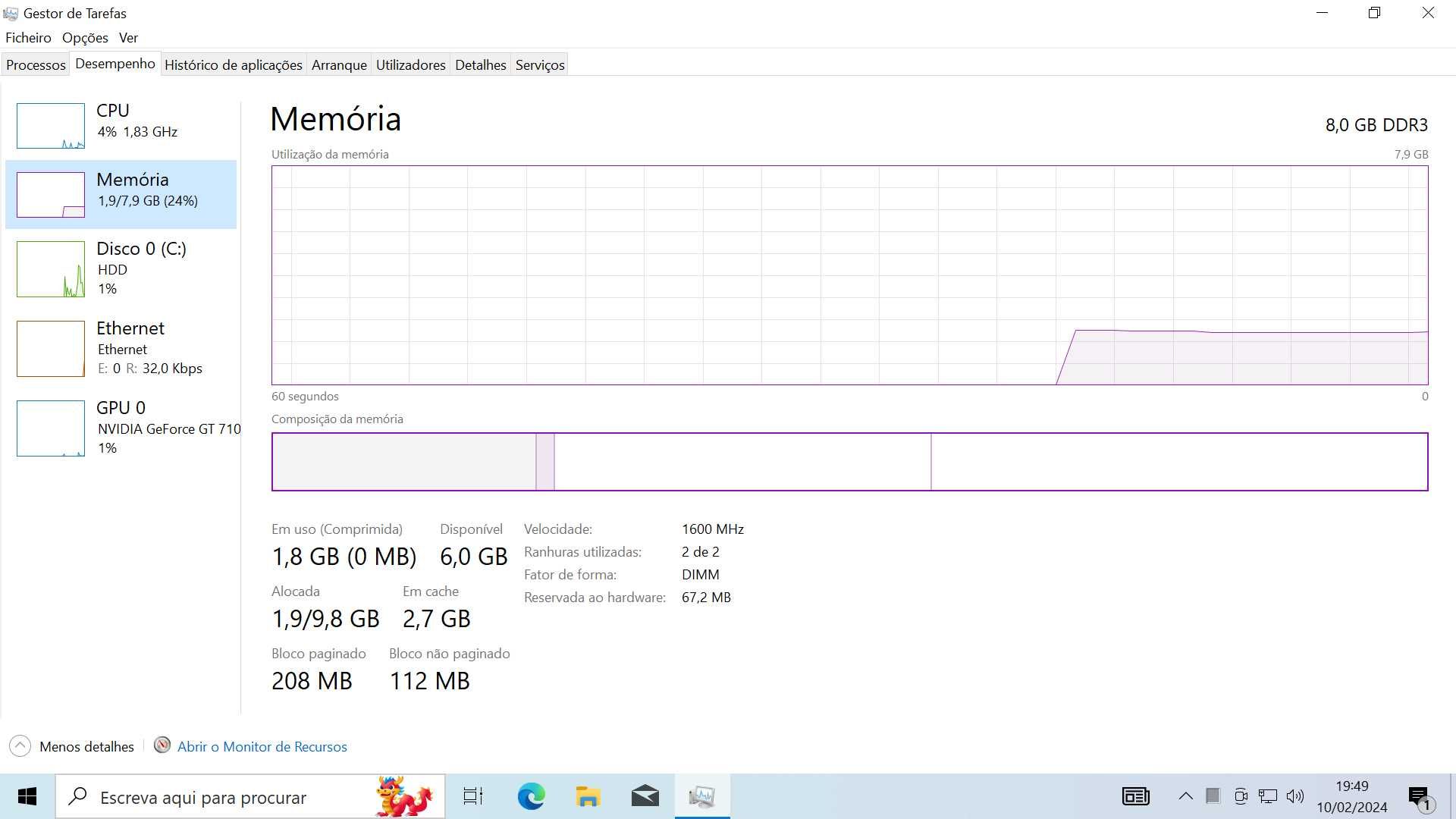This screenshot has height=819, width=1456.
Task: Open the notification center icon
Action: click(x=1420, y=798)
